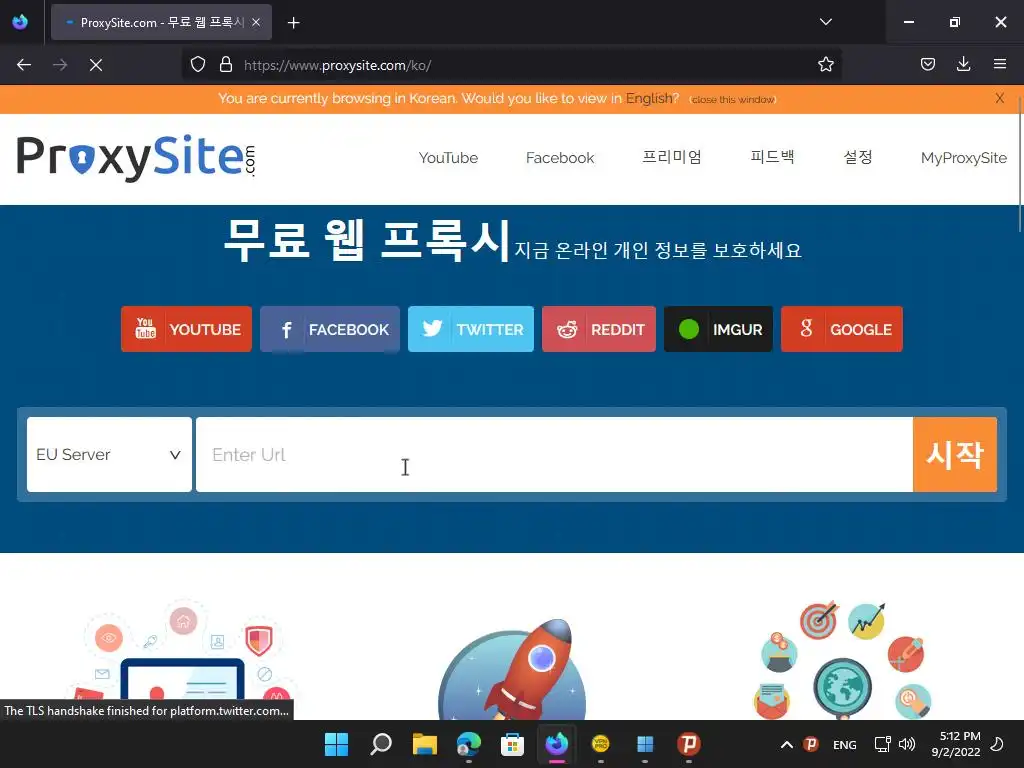1024x768 pixels.
Task: Open the browser hamburger menu
Action: [x=999, y=64]
